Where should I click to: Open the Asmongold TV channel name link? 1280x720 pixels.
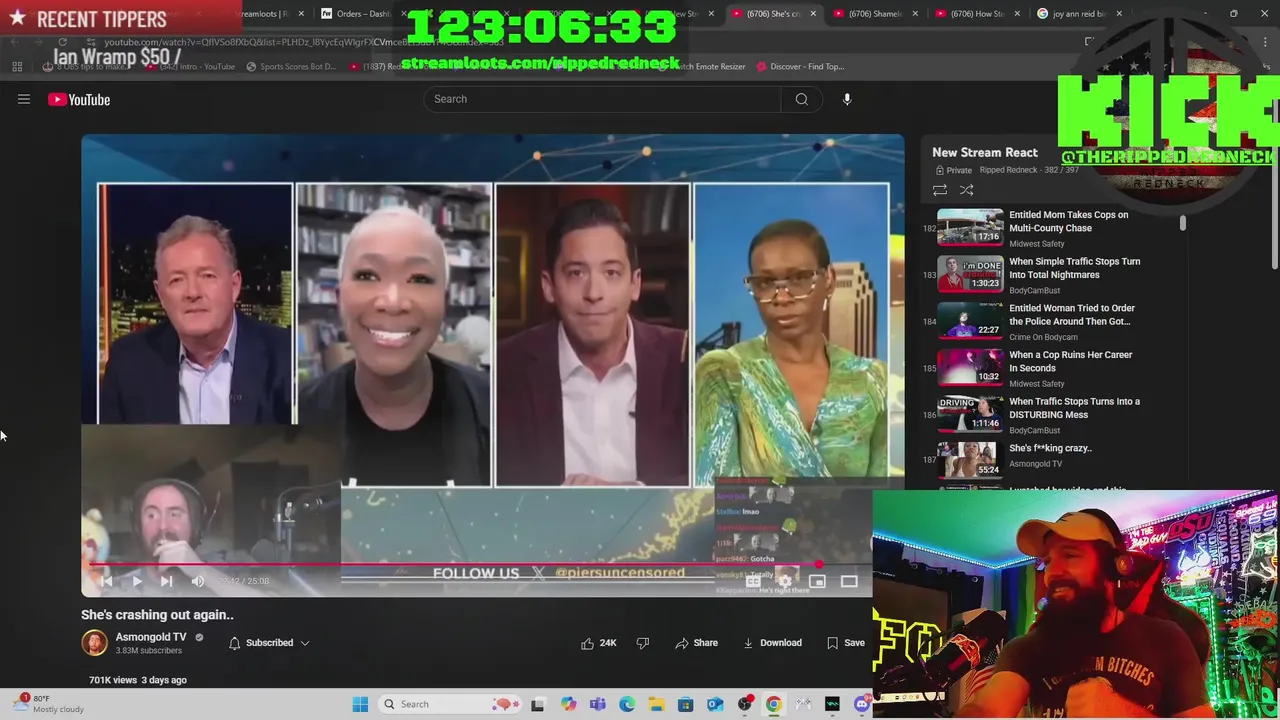tap(151, 637)
